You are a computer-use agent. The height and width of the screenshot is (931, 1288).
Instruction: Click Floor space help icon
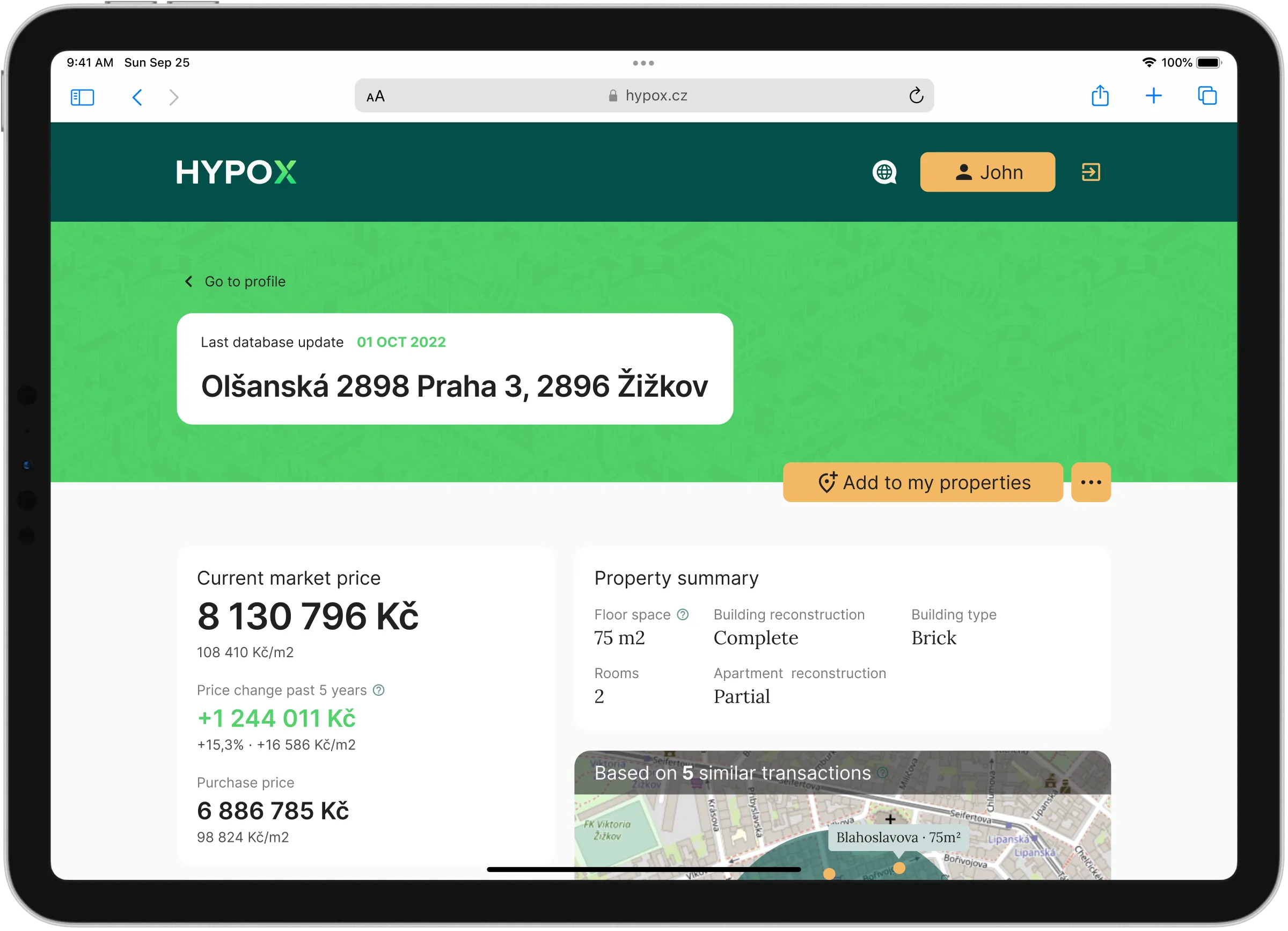[683, 615]
